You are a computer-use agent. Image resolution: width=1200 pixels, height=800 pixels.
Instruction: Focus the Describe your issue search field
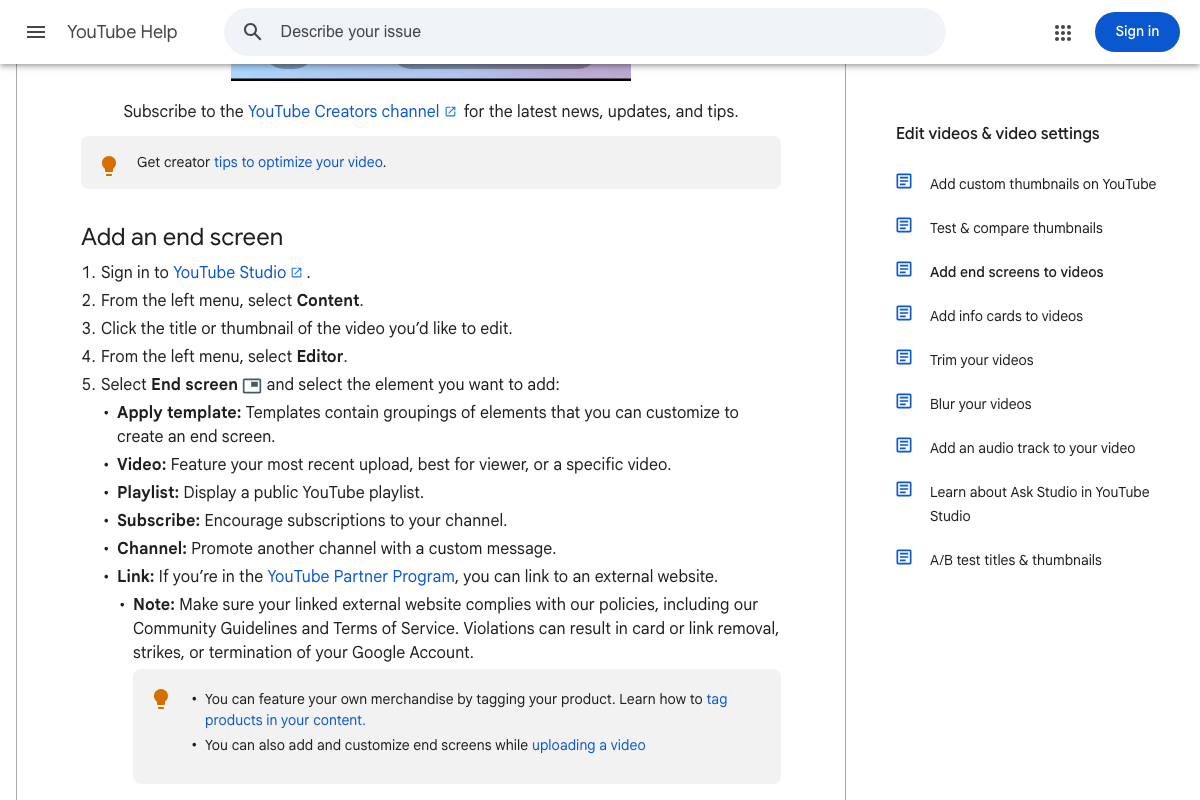[585, 32]
